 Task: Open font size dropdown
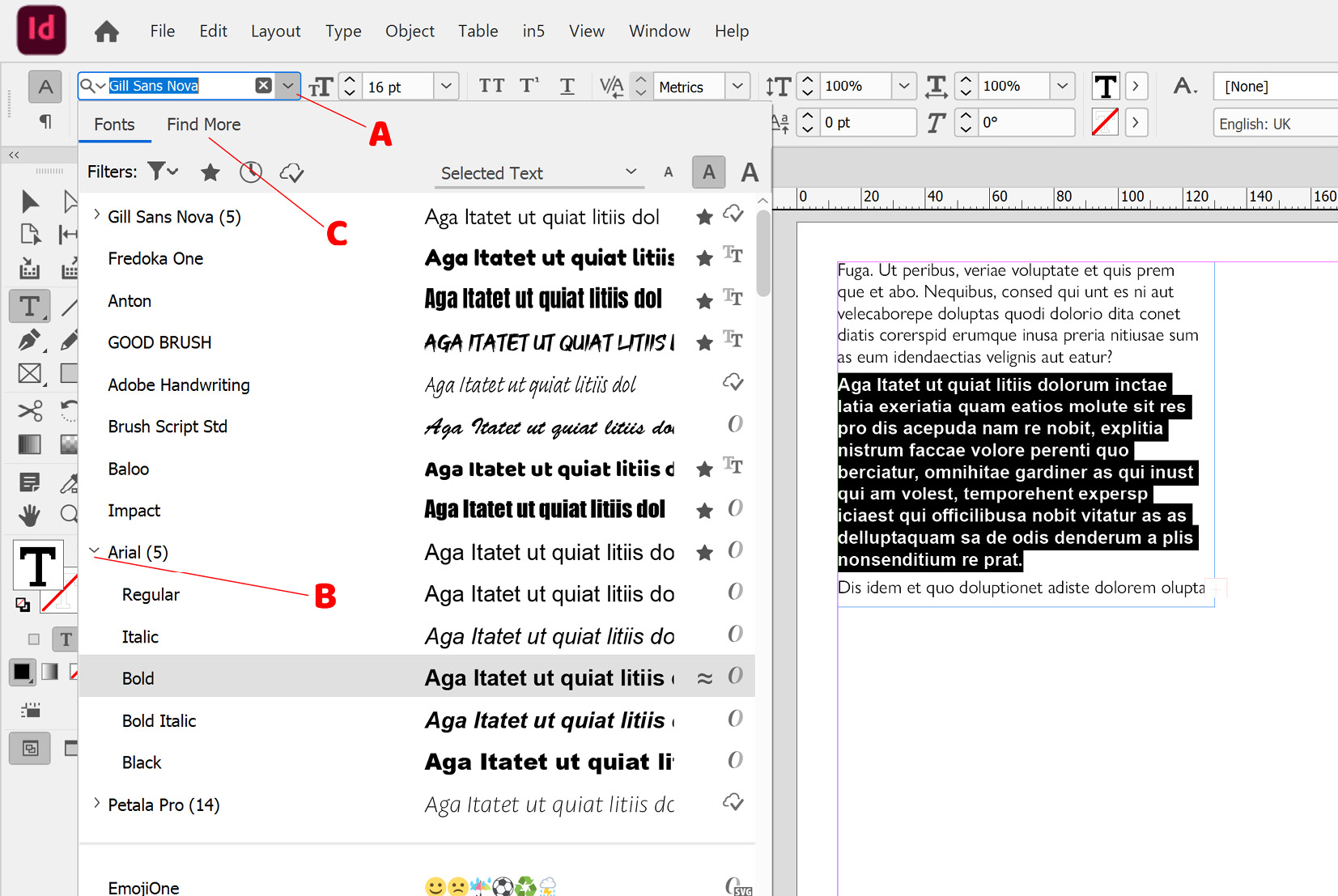tap(446, 86)
